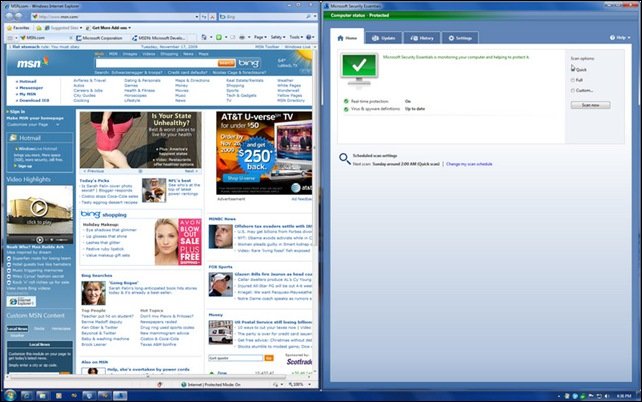Image resolution: width=642 pixels, height=402 pixels.
Task: Expand the address bar history dropdown
Action: click(x=197, y=17)
